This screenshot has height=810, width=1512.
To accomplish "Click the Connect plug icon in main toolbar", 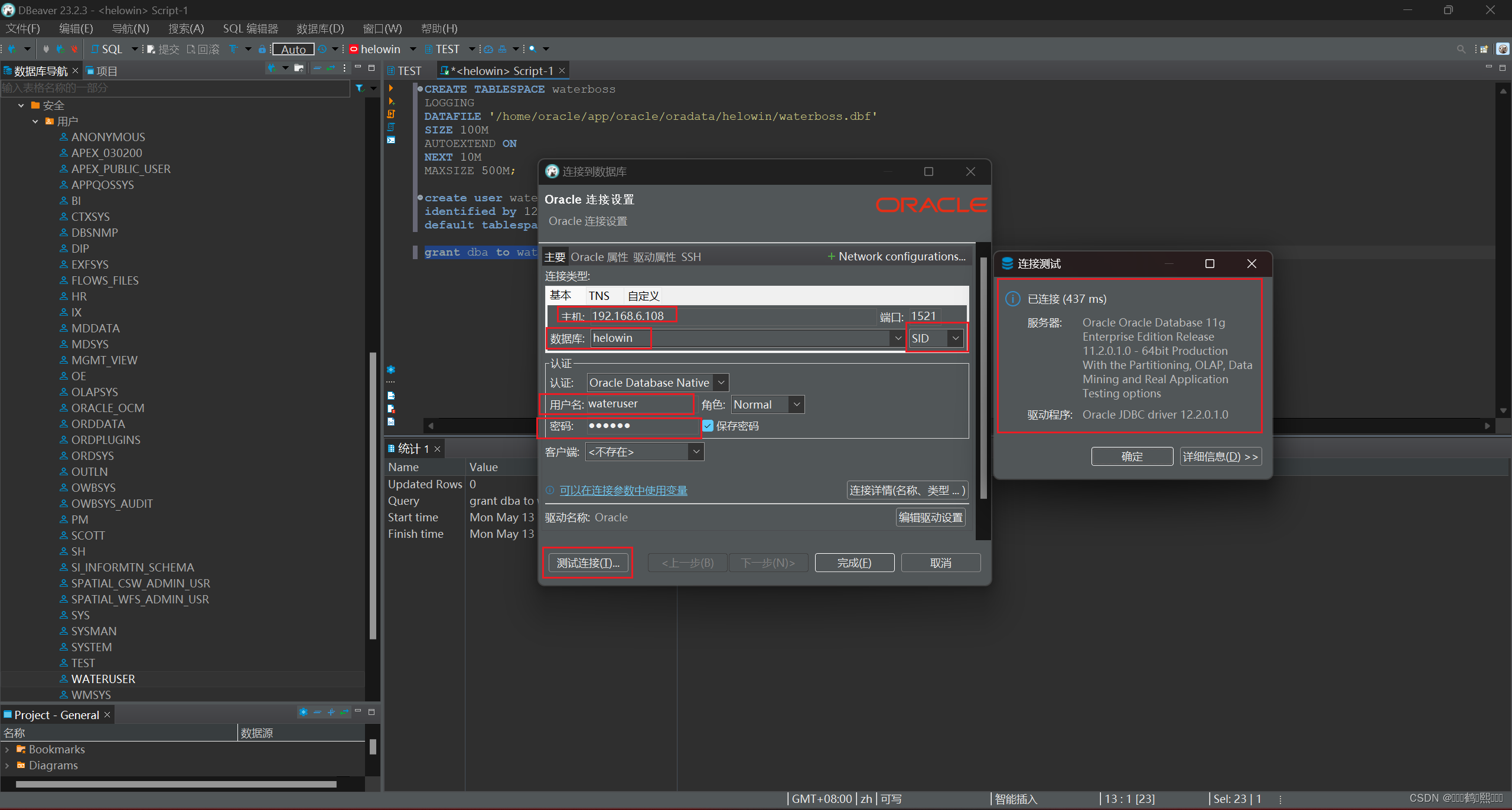I will (46, 49).
